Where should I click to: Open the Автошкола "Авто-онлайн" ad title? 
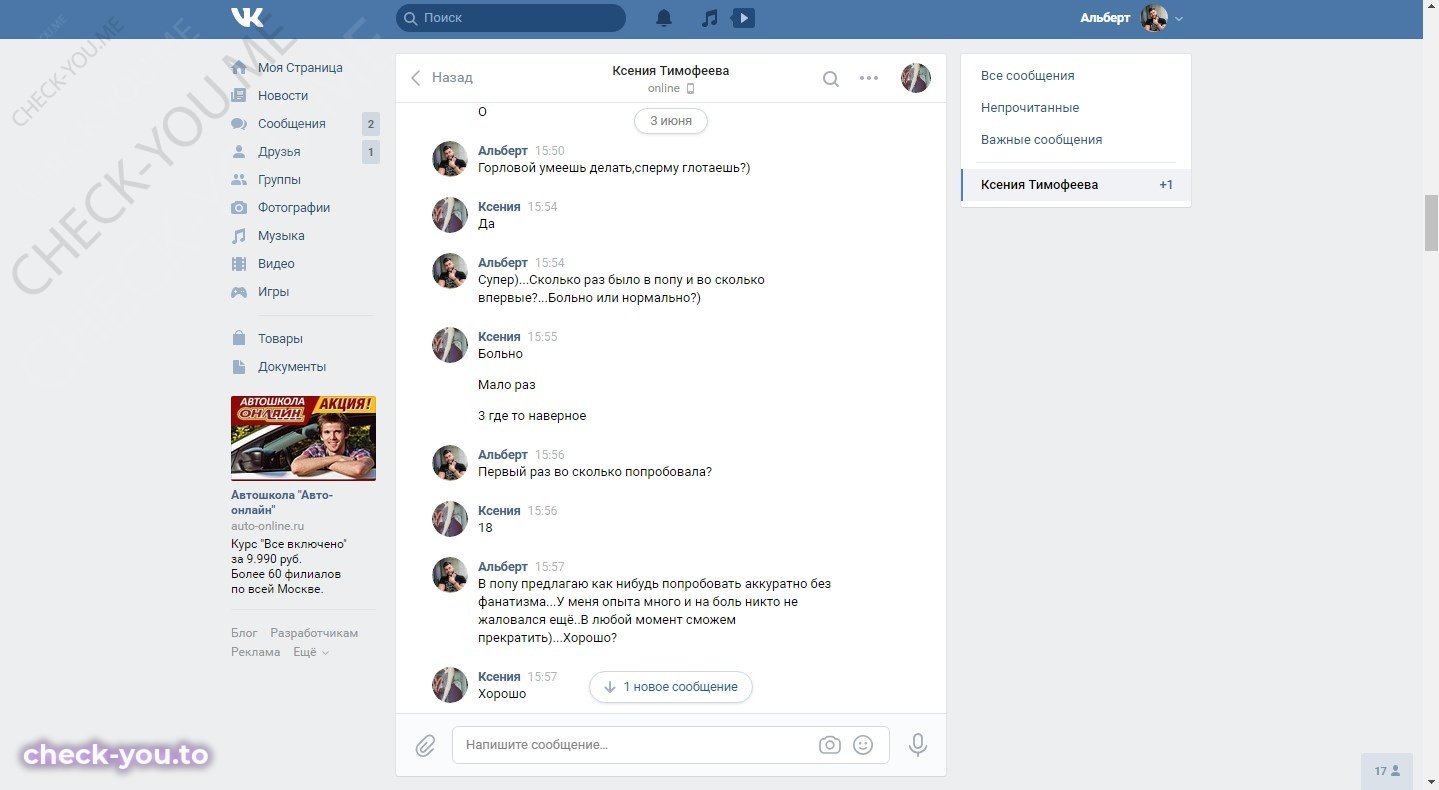tap(282, 502)
